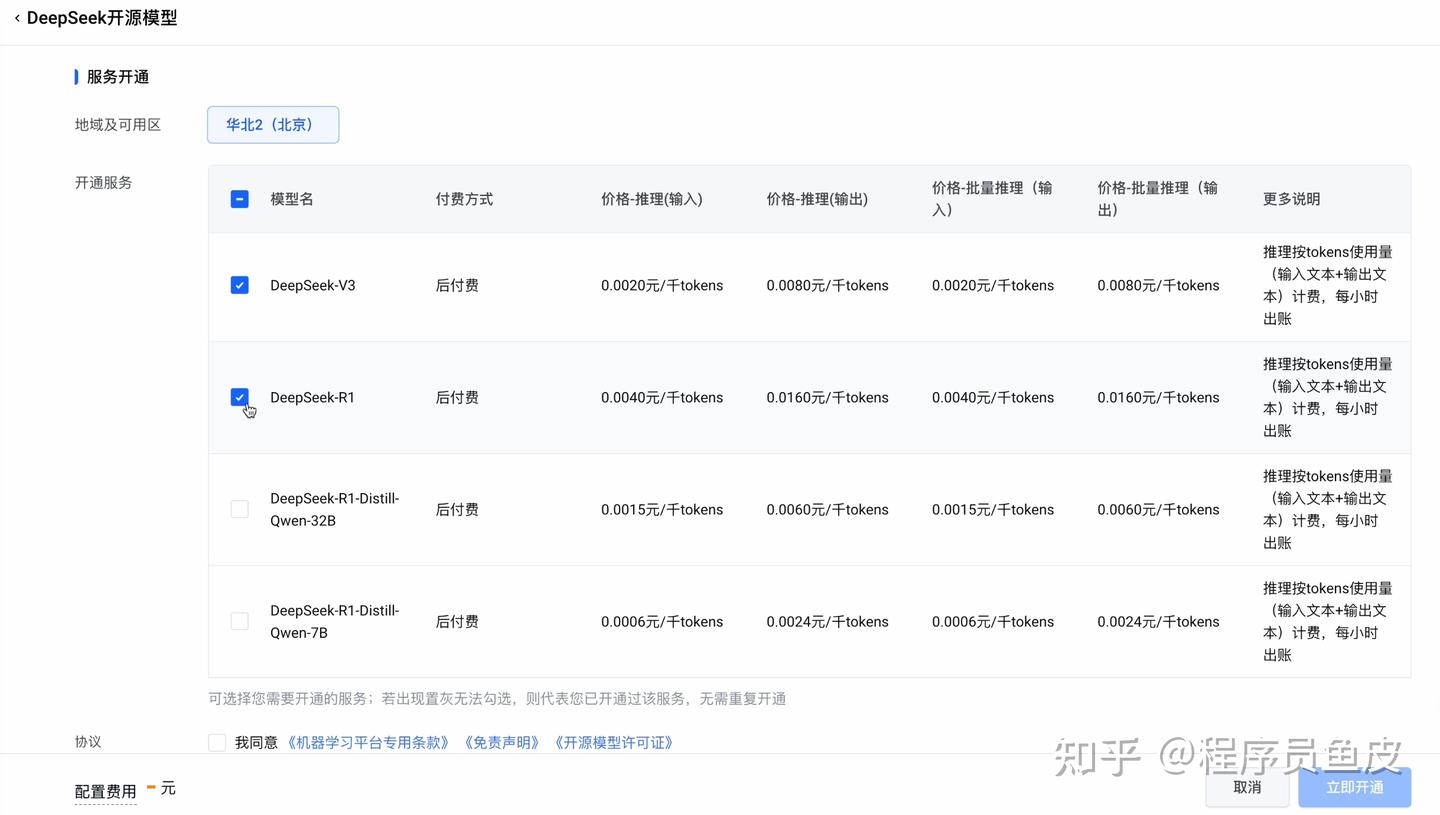Click the 付费方式 column header
The width and height of the screenshot is (1440, 815).
point(464,199)
